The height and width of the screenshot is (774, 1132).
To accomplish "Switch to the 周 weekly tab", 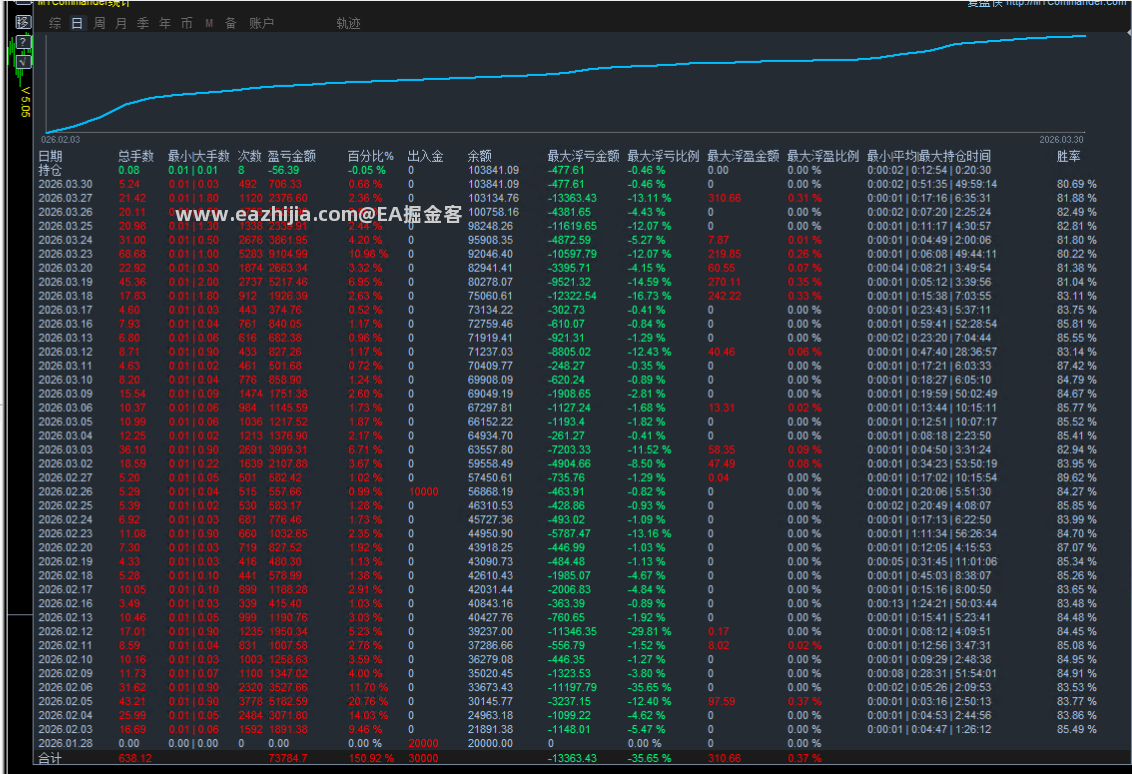I will (99, 23).
